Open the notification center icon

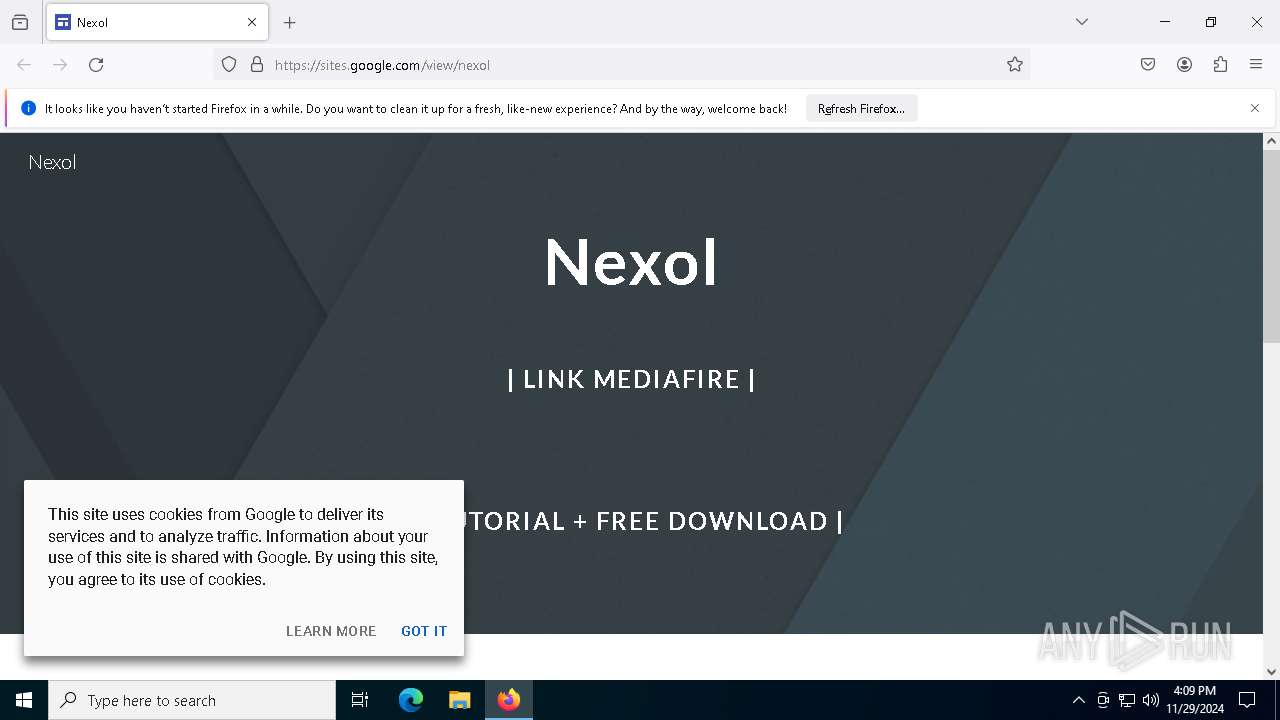click(x=1247, y=700)
